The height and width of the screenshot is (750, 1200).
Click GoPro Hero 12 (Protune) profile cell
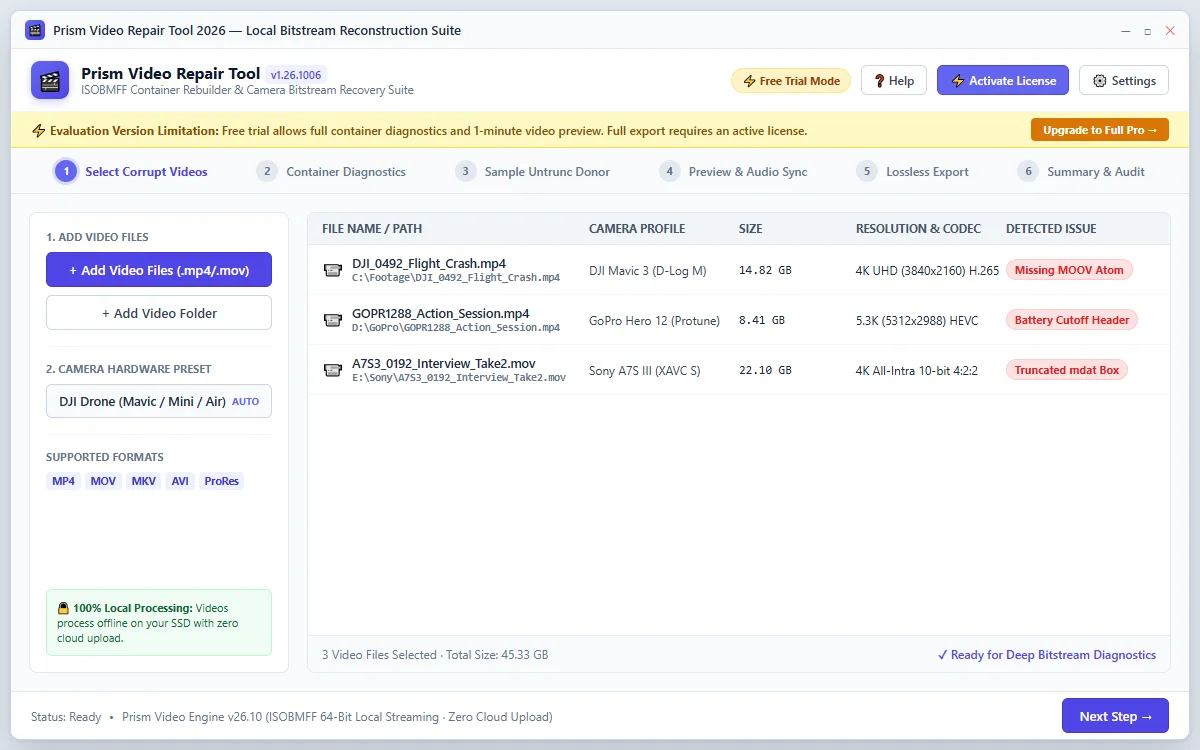[x=655, y=320]
